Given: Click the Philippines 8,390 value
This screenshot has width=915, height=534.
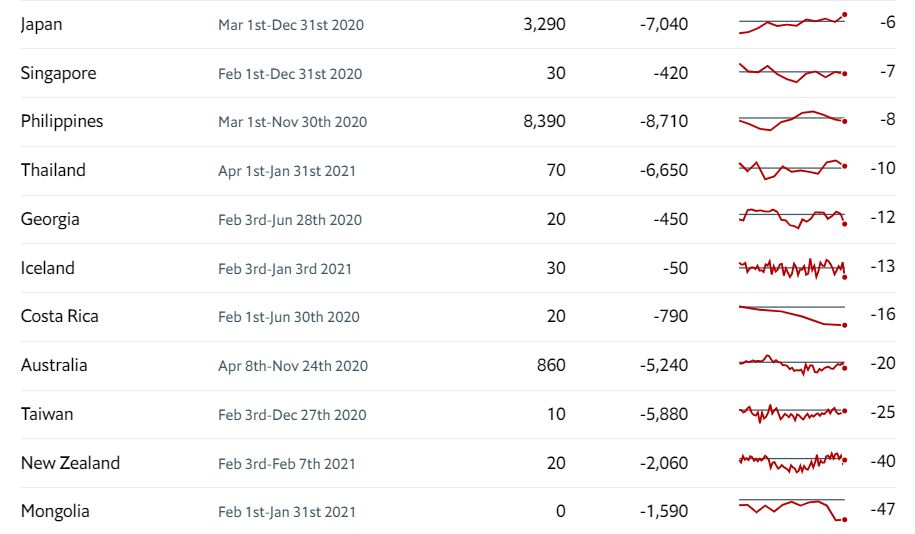Looking at the screenshot, I should pyautogui.click(x=544, y=121).
